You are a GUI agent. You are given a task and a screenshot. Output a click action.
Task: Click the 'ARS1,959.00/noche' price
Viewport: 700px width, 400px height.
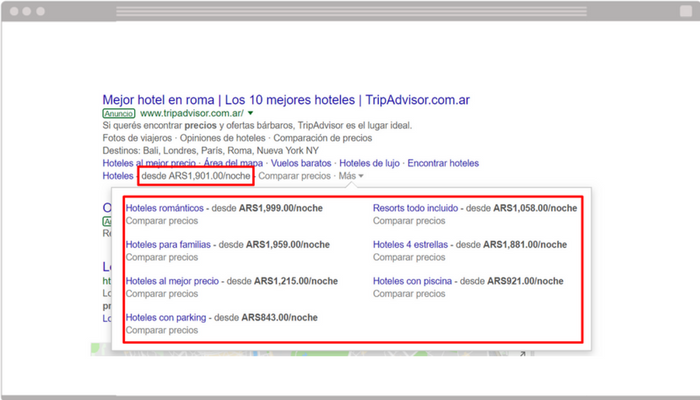pyautogui.click(x=288, y=245)
